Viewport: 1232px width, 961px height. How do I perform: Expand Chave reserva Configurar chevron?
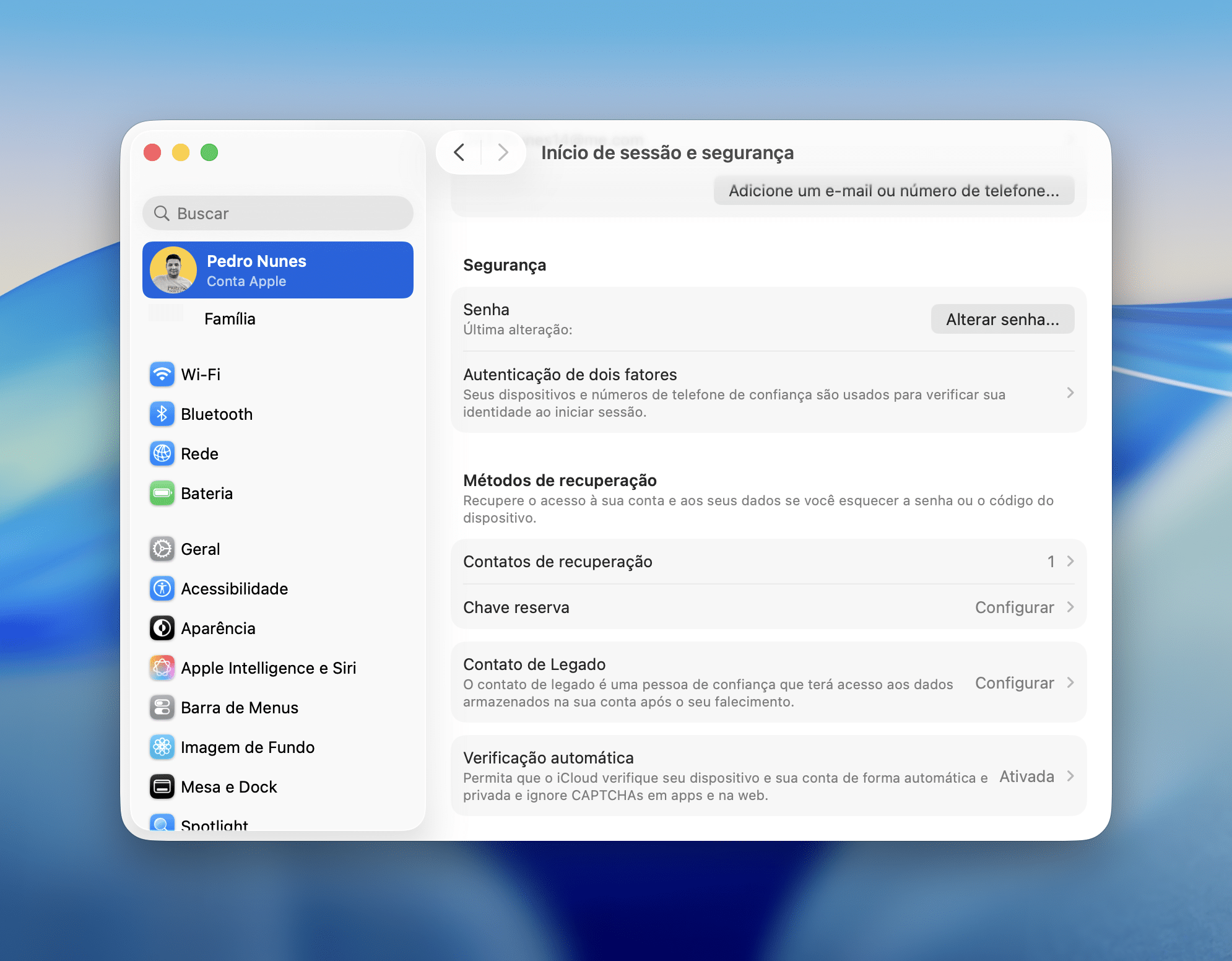(x=1070, y=607)
